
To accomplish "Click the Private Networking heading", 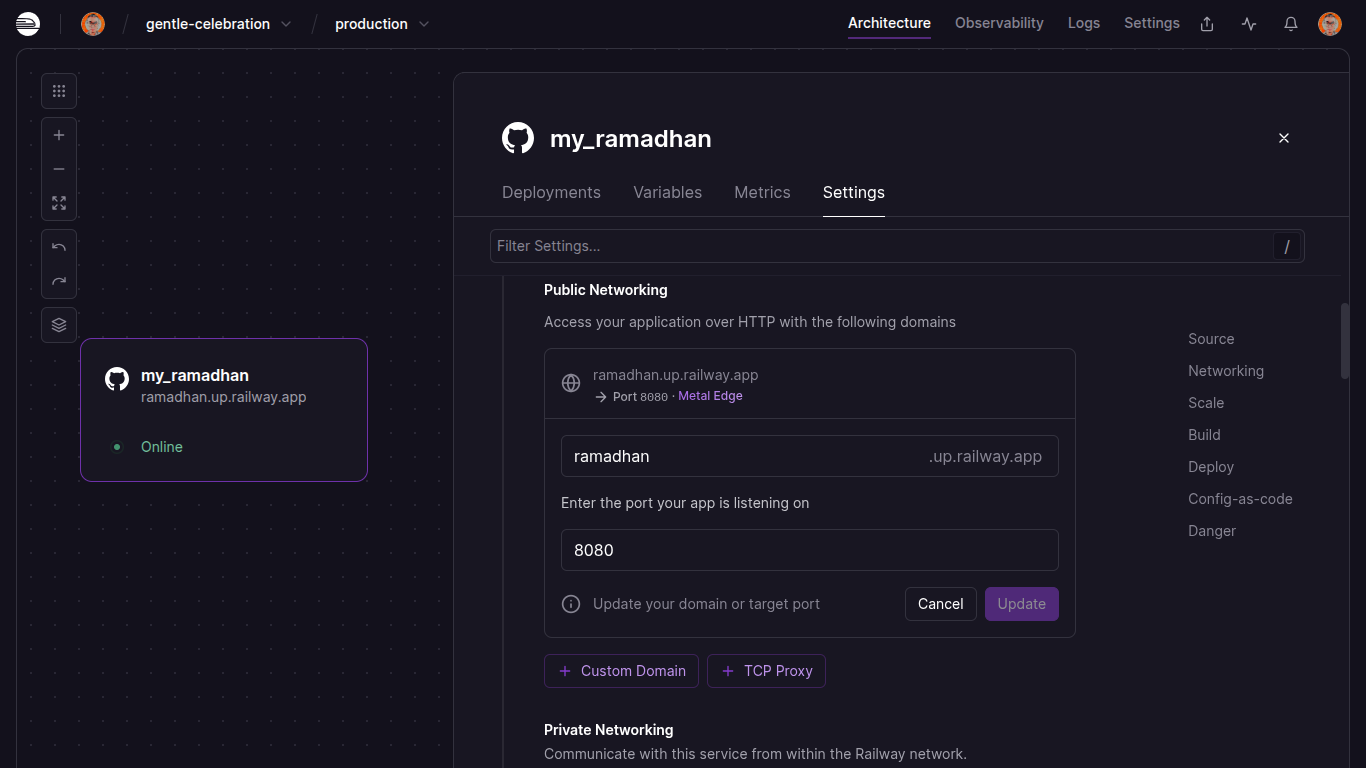I will tap(609, 730).
